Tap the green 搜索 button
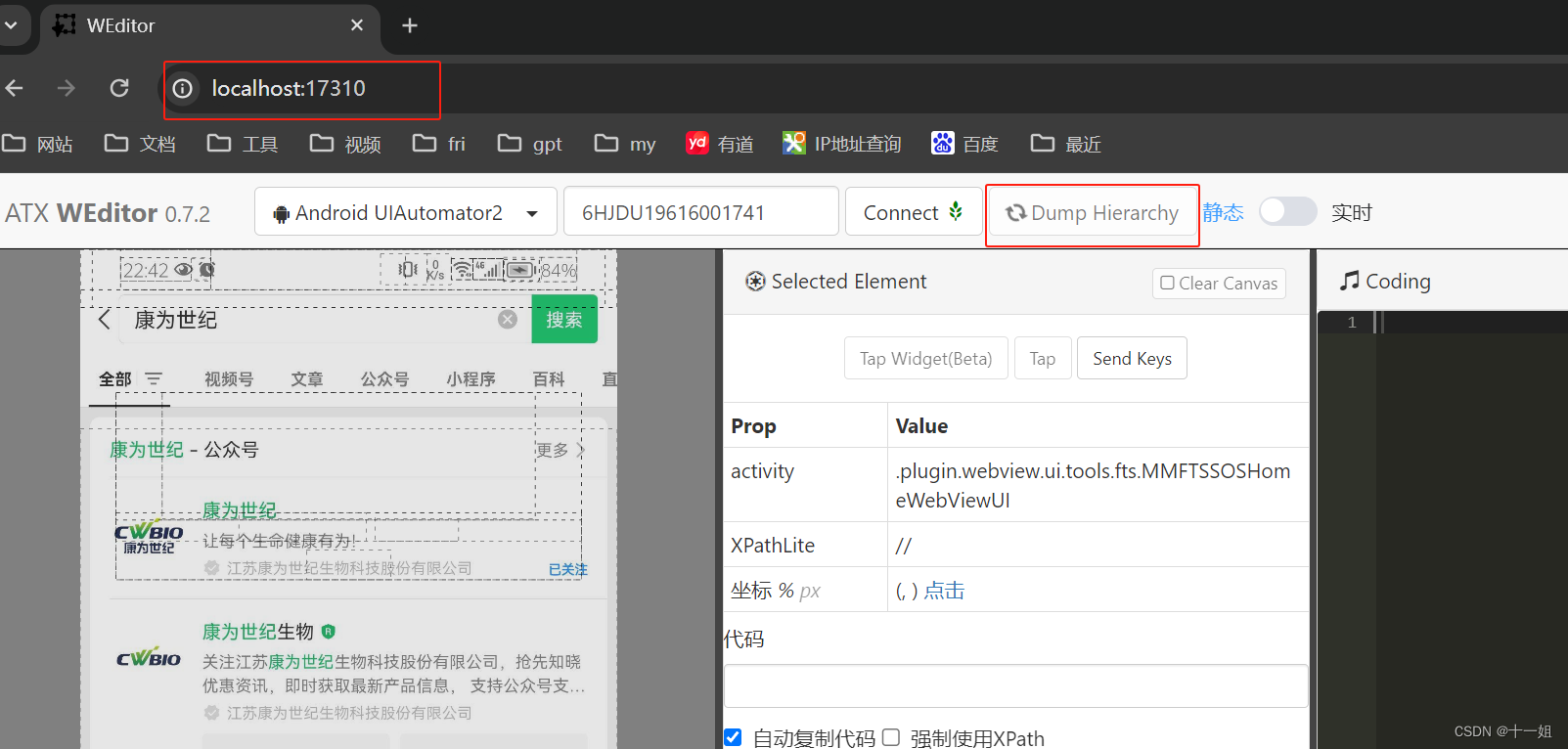Viewport: 1568px width, 749px height. pos(564,319)
